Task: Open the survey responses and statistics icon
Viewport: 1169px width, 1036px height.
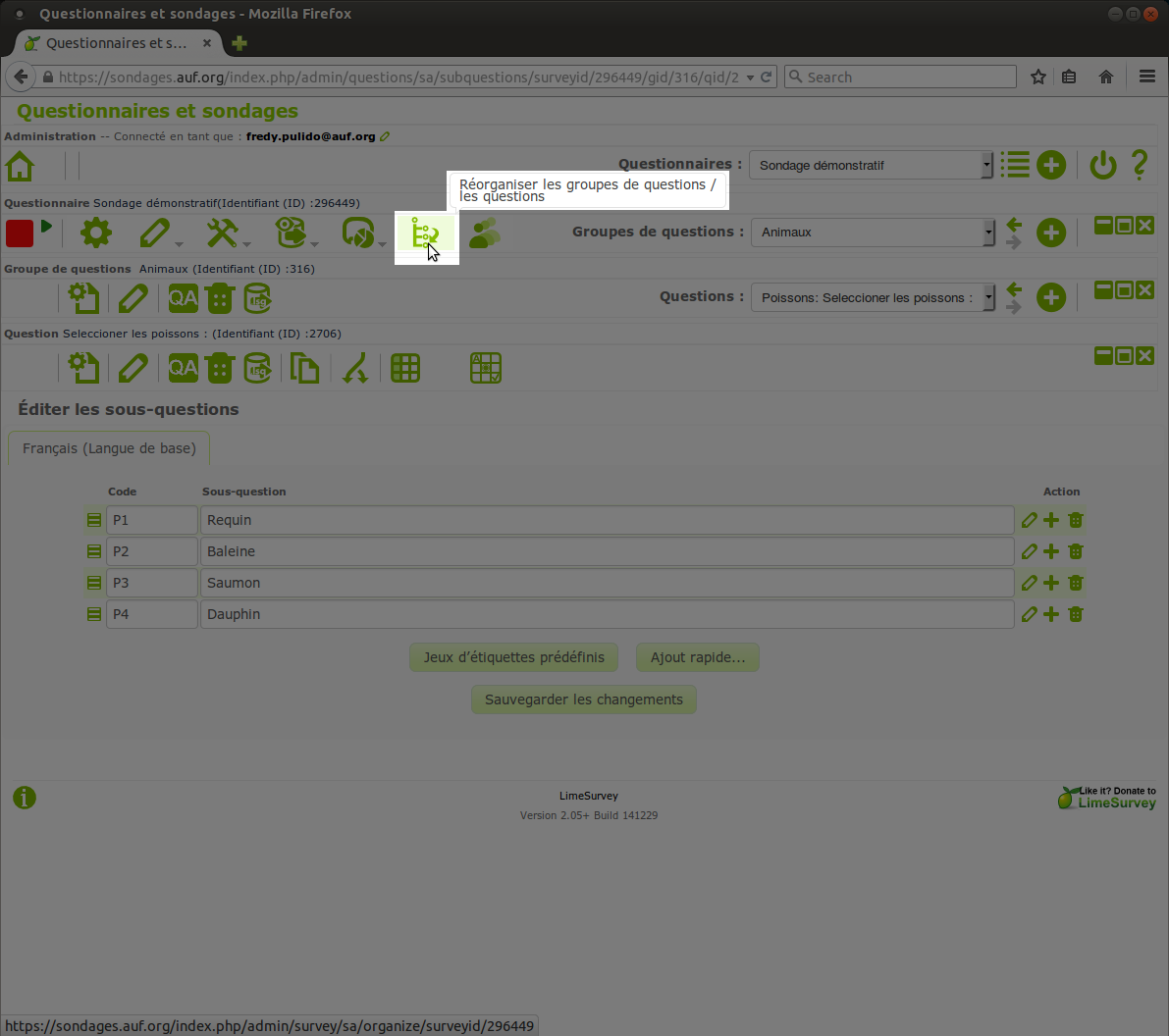Action: [x=358, y=233]
